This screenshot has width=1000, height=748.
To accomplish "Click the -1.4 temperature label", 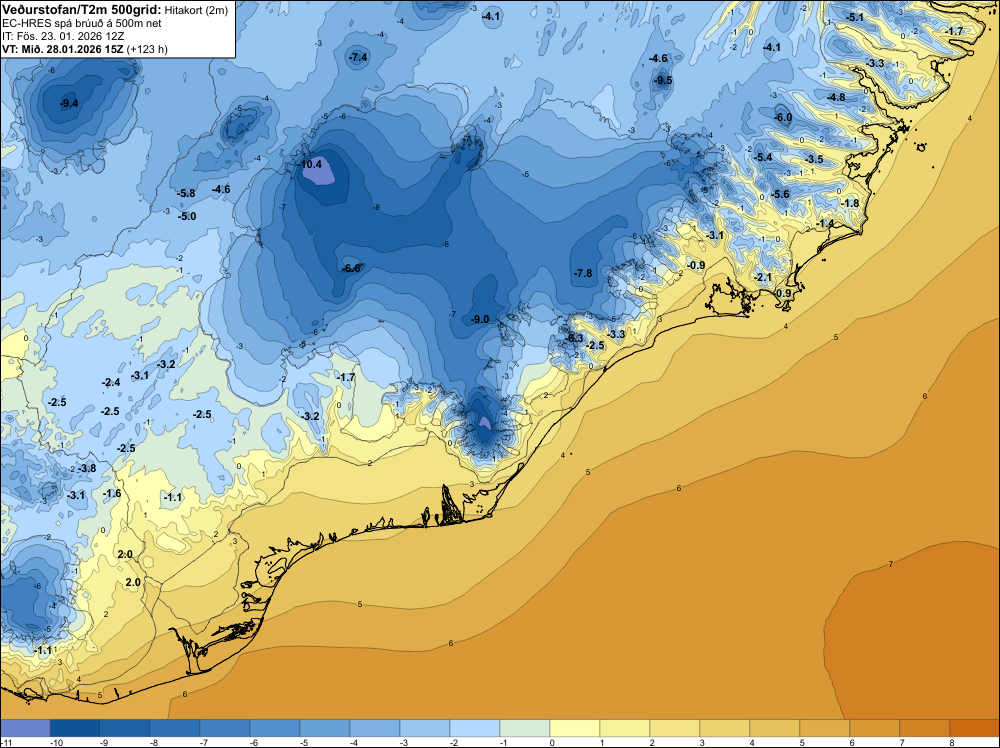I will coord(825,223).
